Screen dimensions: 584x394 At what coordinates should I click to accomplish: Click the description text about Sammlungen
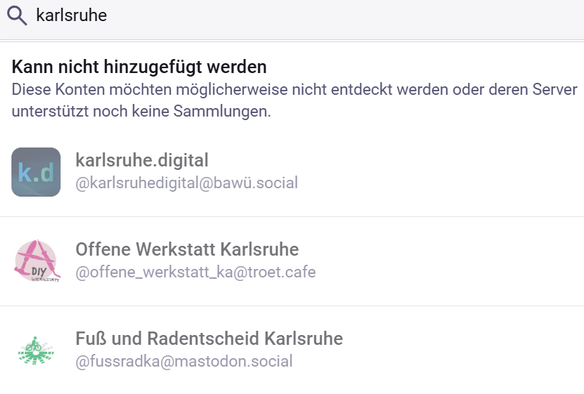[x=294, y=100]
